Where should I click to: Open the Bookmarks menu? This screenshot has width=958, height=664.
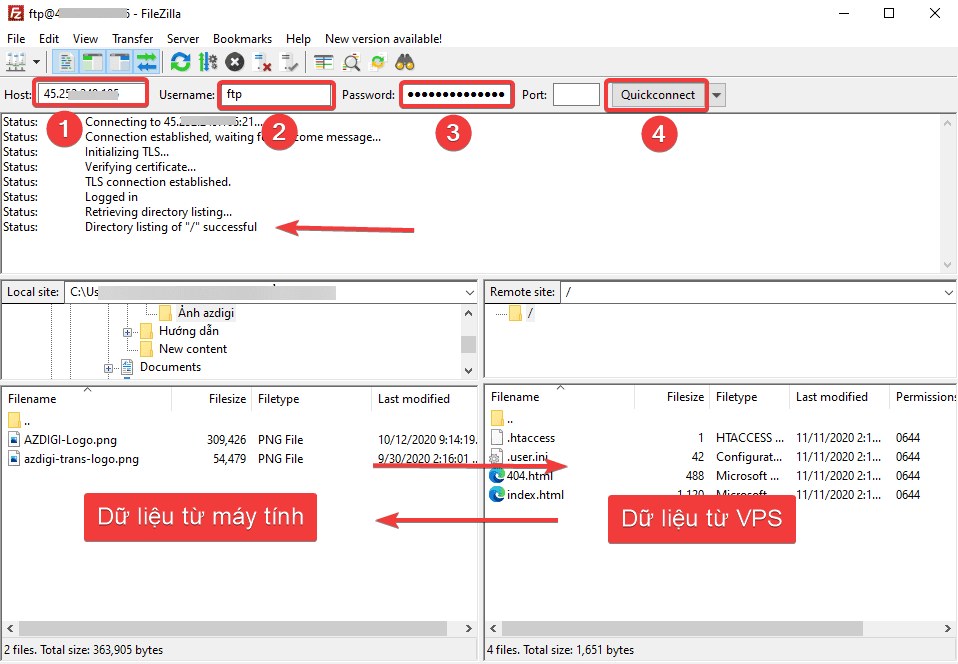[x=242, y=38]
